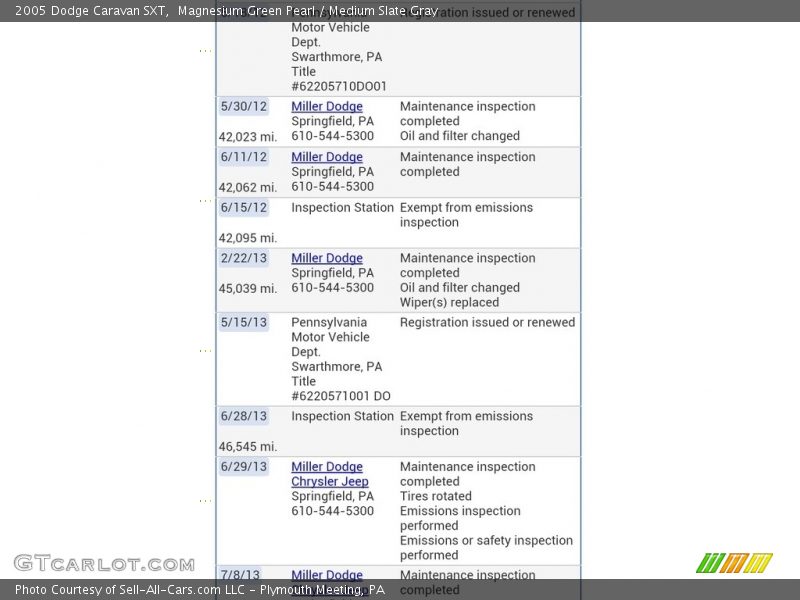
Task: Click Title #62205710DO01 text
Action: click(339, 79)
